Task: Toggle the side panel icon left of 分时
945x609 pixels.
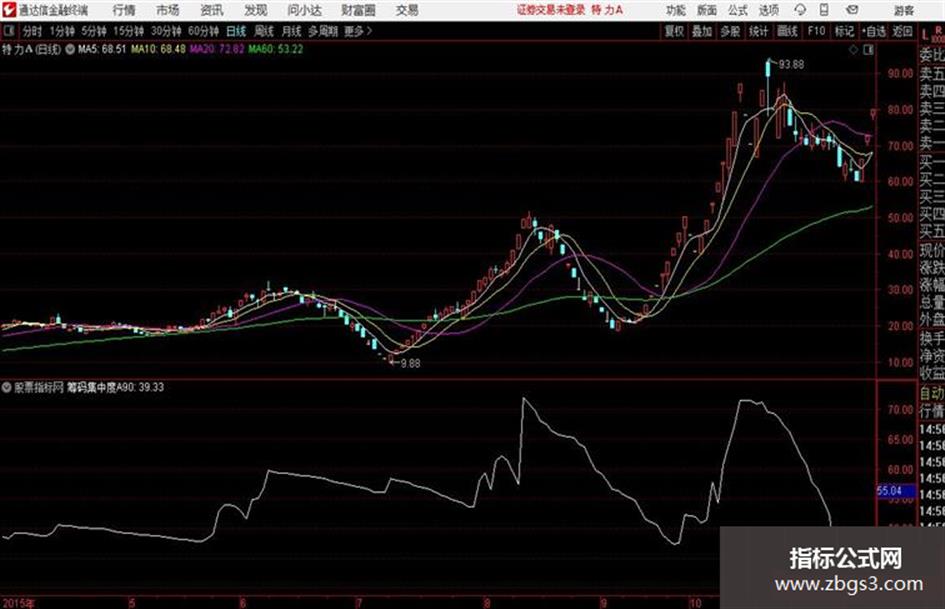Action: (x=9, y=31)
